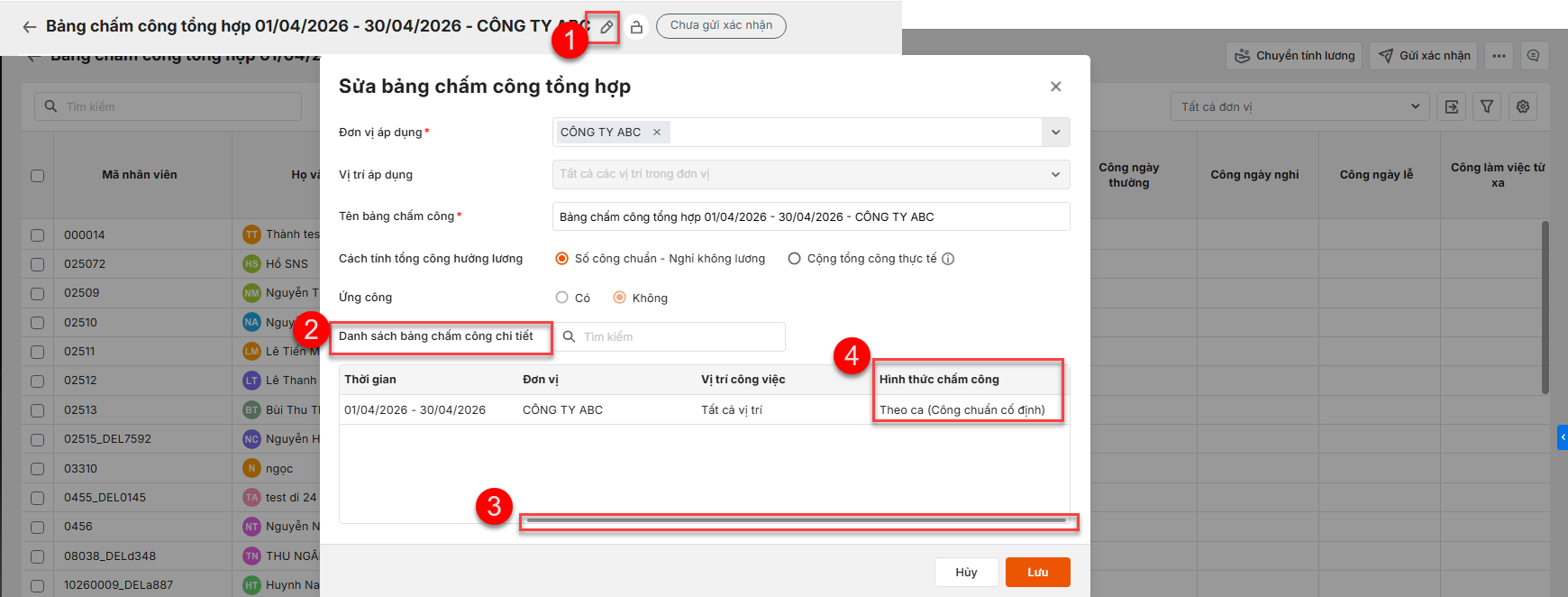Click the 'Theo ca (Công chuẩn cố định)' cell
The width and height of the screenshot is (1568, 597).
tap(962, 409)
